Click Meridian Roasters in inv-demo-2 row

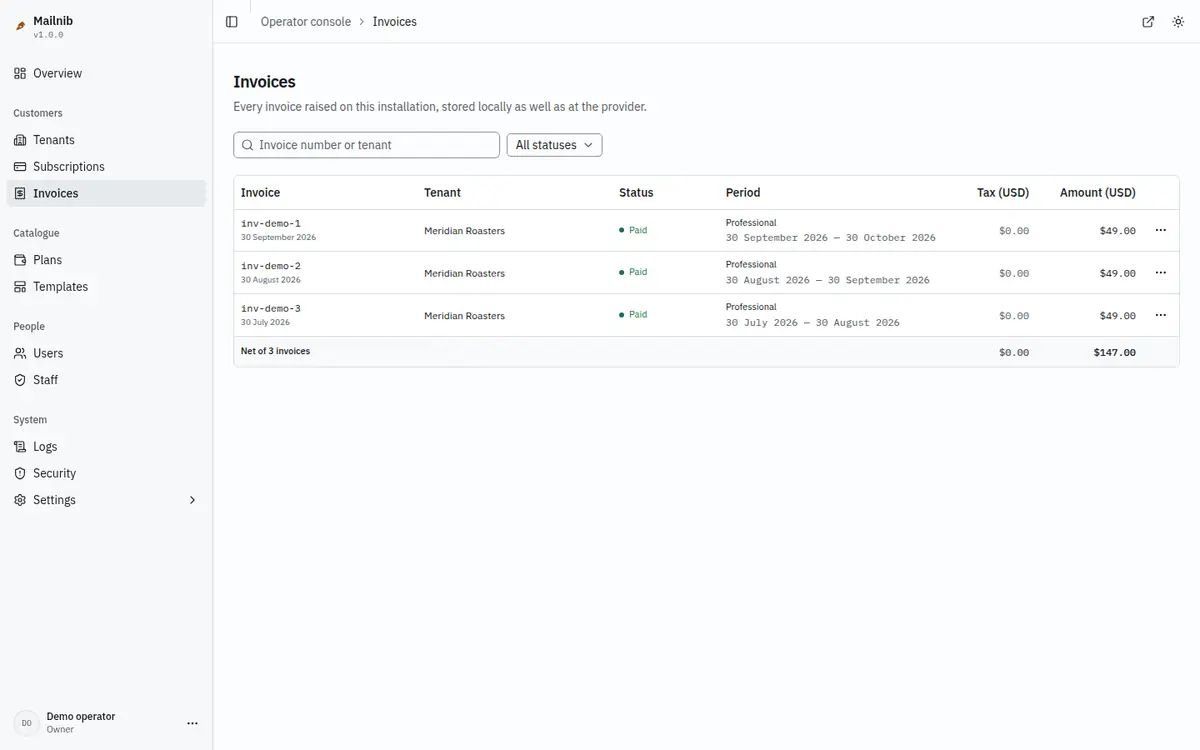464,273
